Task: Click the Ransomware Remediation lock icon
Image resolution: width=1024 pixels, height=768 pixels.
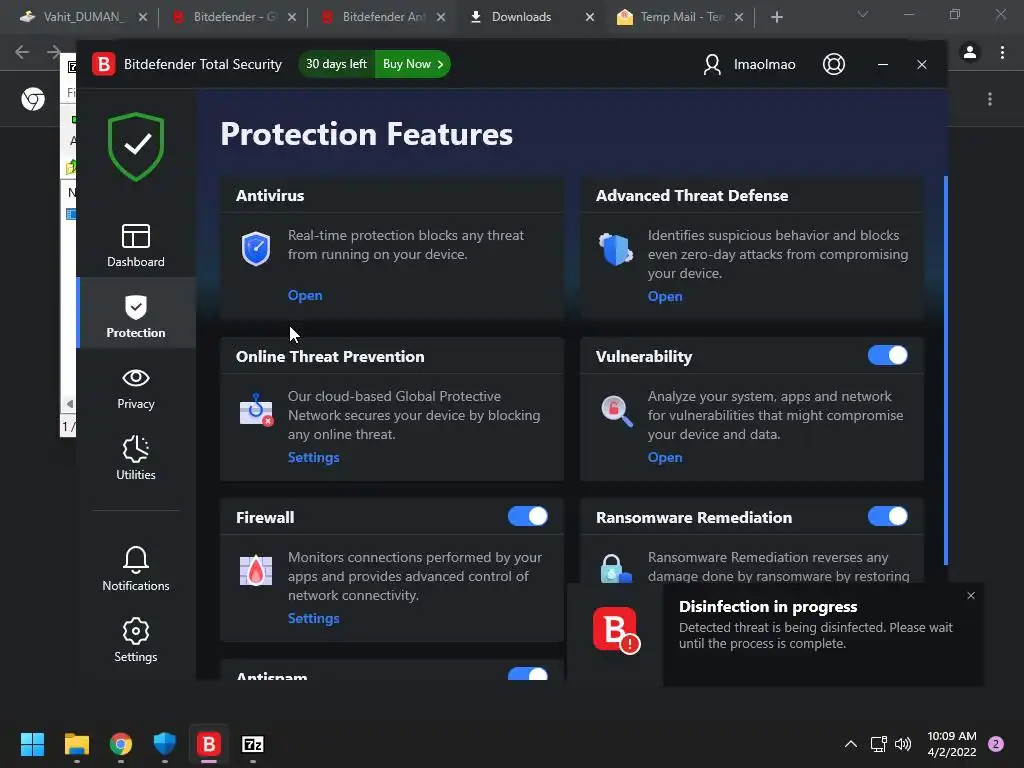Action: [615, 568]
